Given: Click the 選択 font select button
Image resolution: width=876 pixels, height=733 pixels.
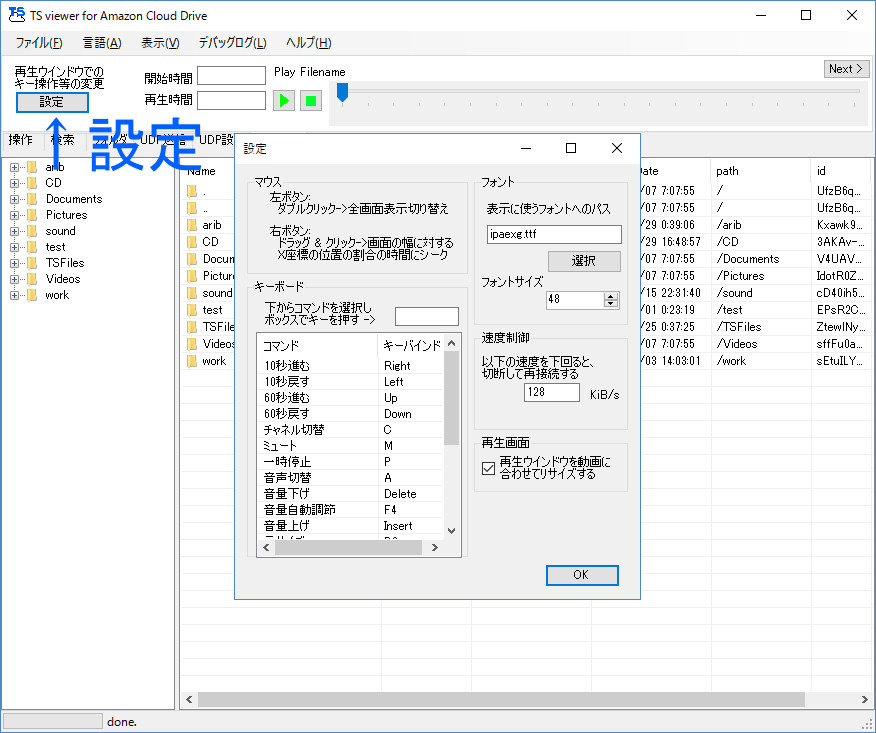Looking at the screenshot, I should pos(582,261).
